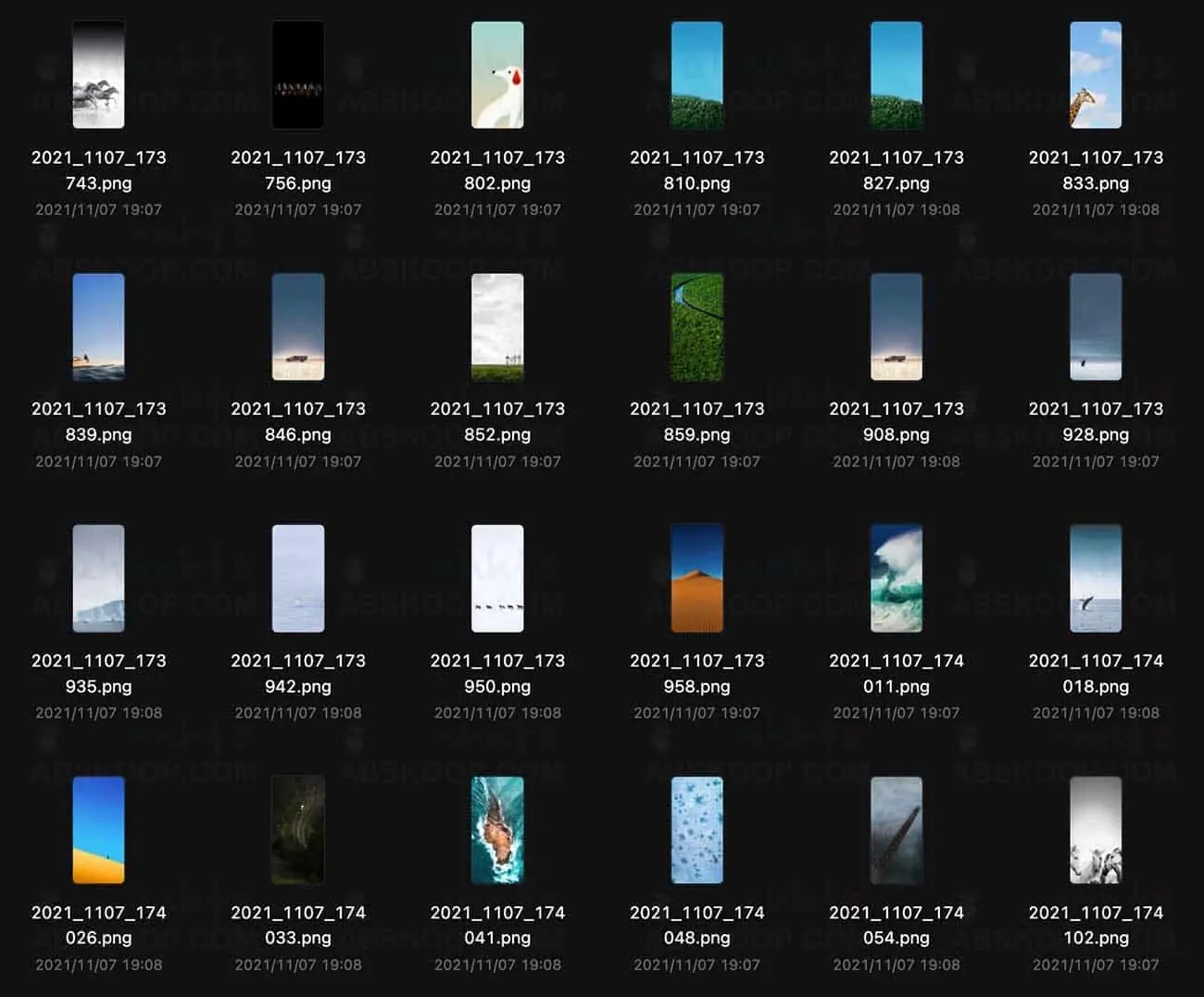Click the crashing teal ocean wave thumbnail

click(897, 579)
